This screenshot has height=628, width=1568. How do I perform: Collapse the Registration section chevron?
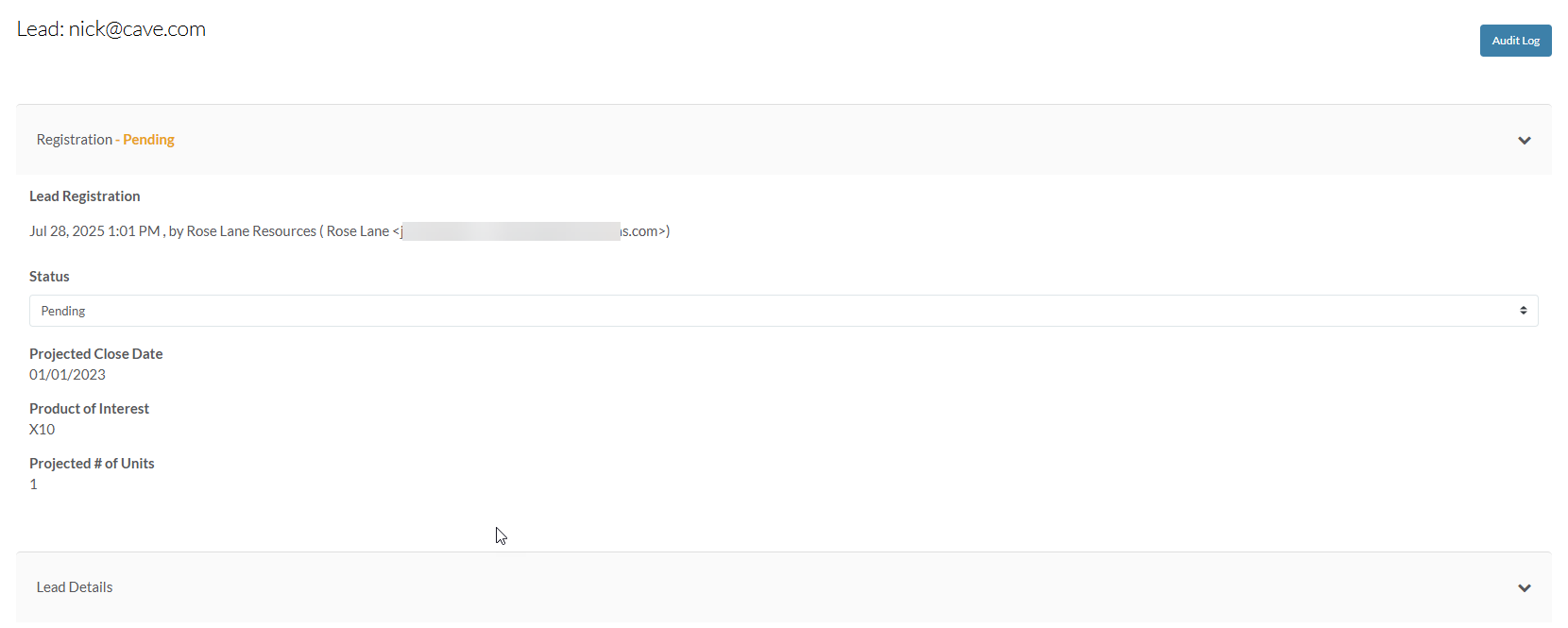point(1524,141)
